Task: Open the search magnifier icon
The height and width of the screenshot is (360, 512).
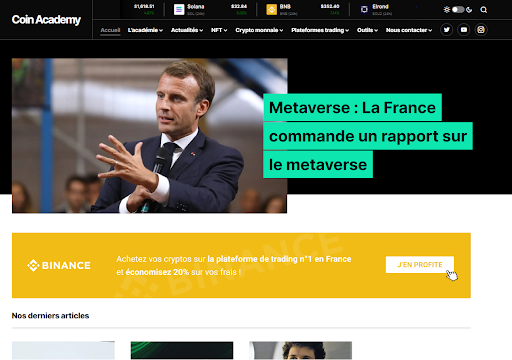Action: pyautogui.click(x=484, y=10)
